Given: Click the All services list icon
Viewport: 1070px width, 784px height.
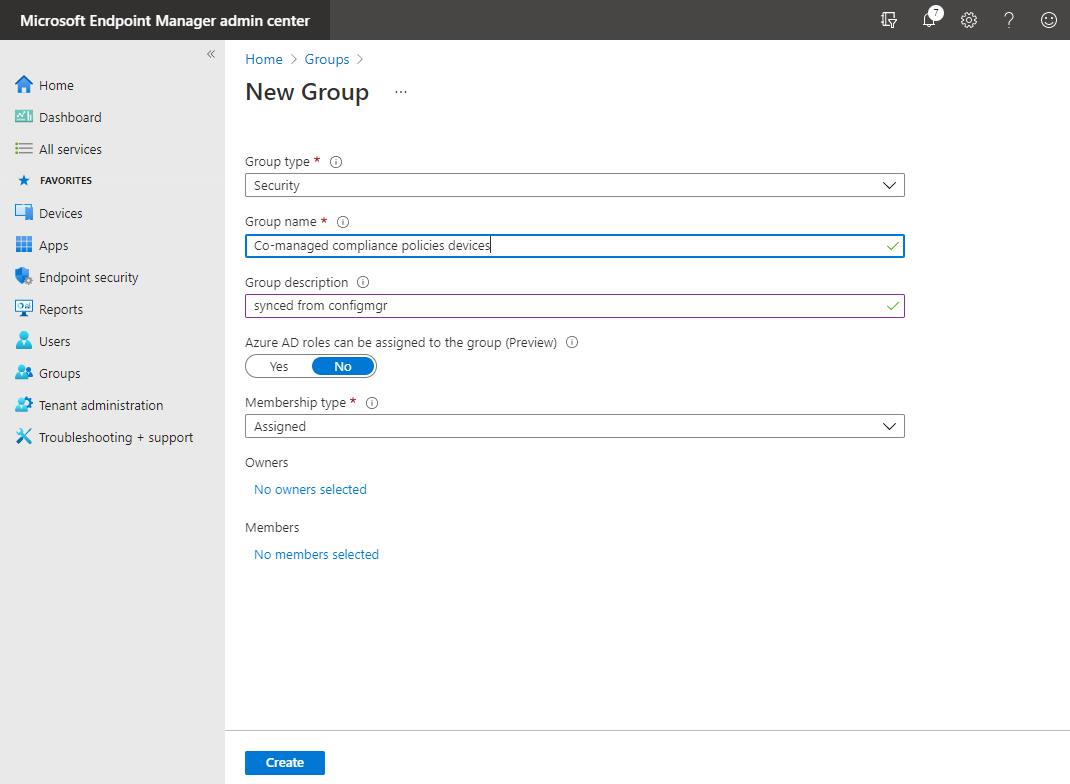Looking at the screenshot, I should tap(24, 149).
